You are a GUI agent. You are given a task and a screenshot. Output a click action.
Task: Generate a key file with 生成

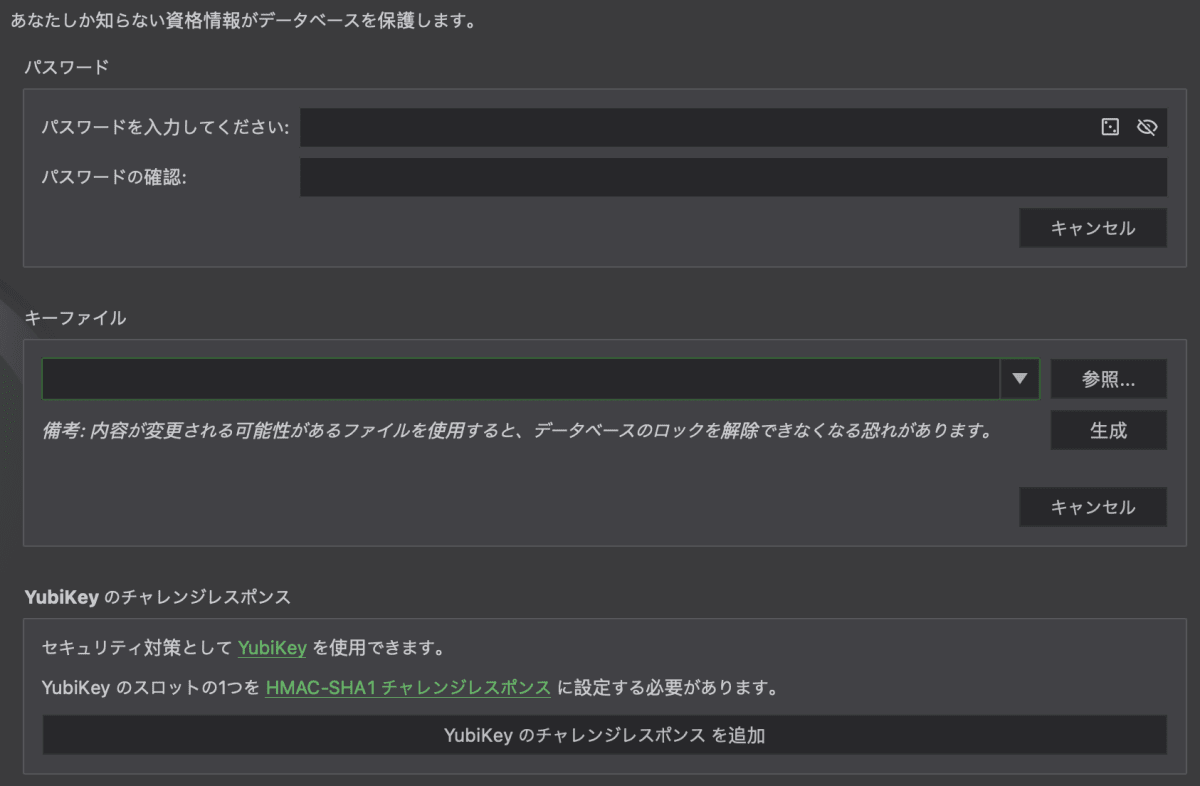click(x=1108, y=430)
